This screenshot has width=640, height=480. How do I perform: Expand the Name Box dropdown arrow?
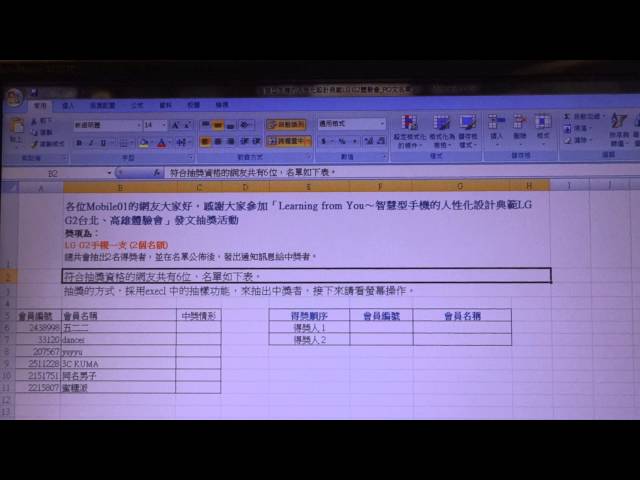coord(109,173)
